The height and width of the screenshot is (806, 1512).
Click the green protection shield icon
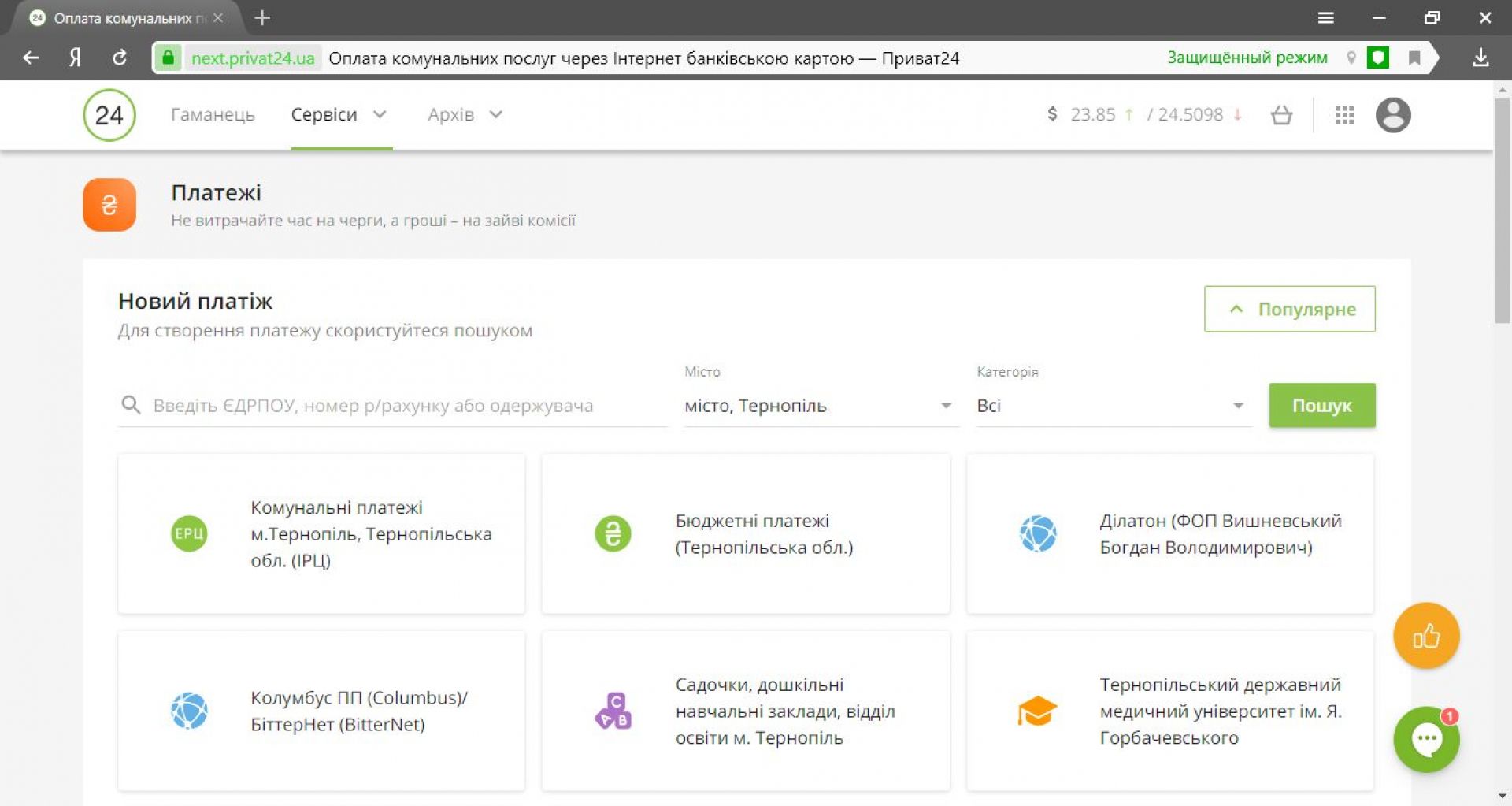click(x=1377, y=58)
